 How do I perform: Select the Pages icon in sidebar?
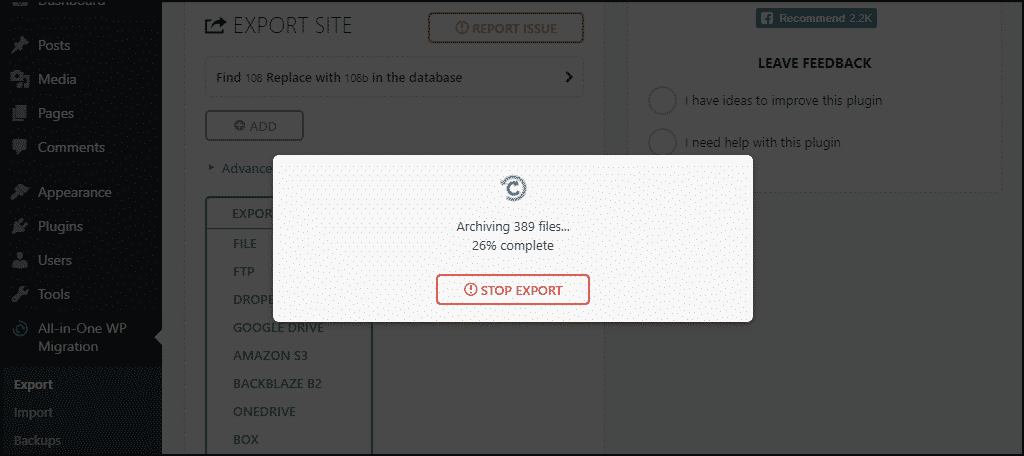coord(20,113)
